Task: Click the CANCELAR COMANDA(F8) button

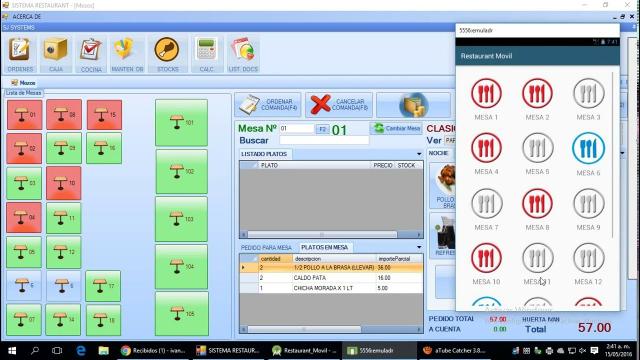Action: click(339, 104)
